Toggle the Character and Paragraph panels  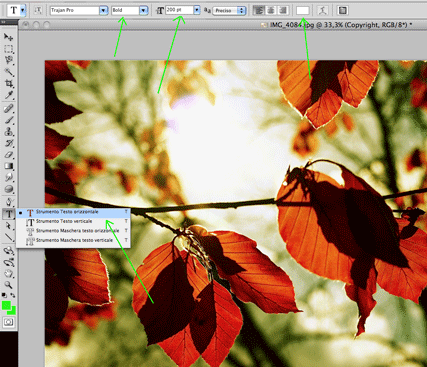(x=342, y=10)
